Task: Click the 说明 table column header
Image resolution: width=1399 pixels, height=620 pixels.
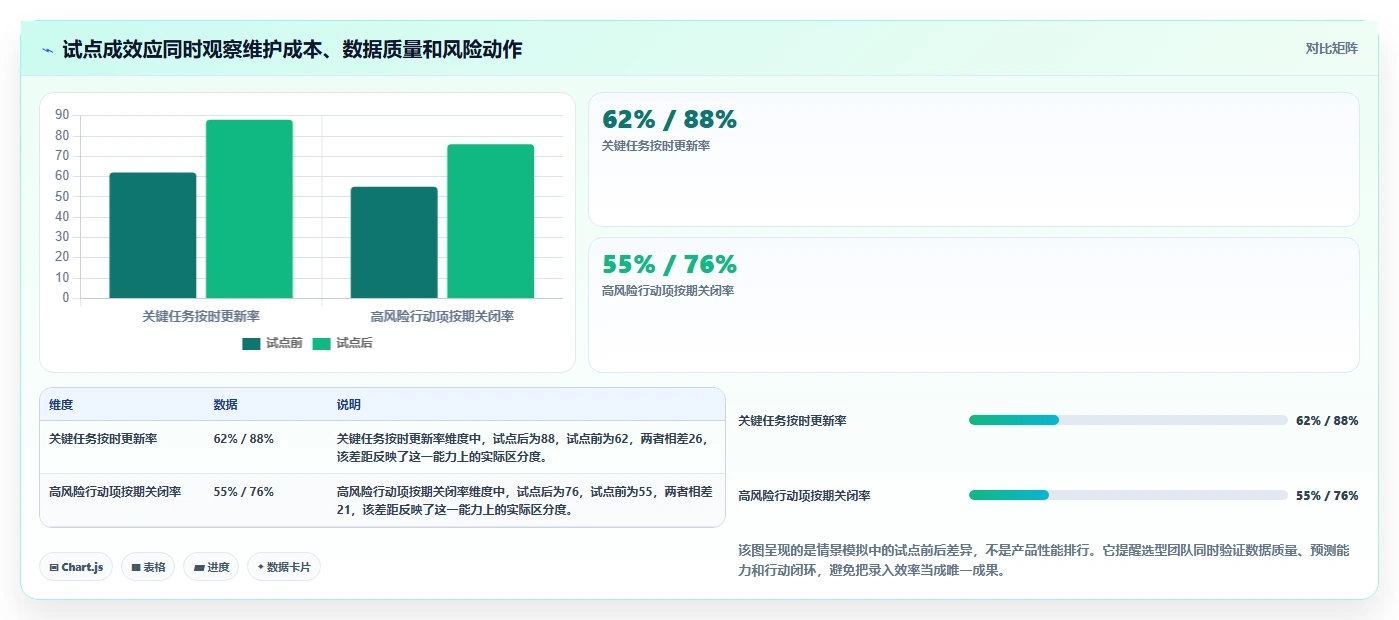Action: tap(349, 405)
